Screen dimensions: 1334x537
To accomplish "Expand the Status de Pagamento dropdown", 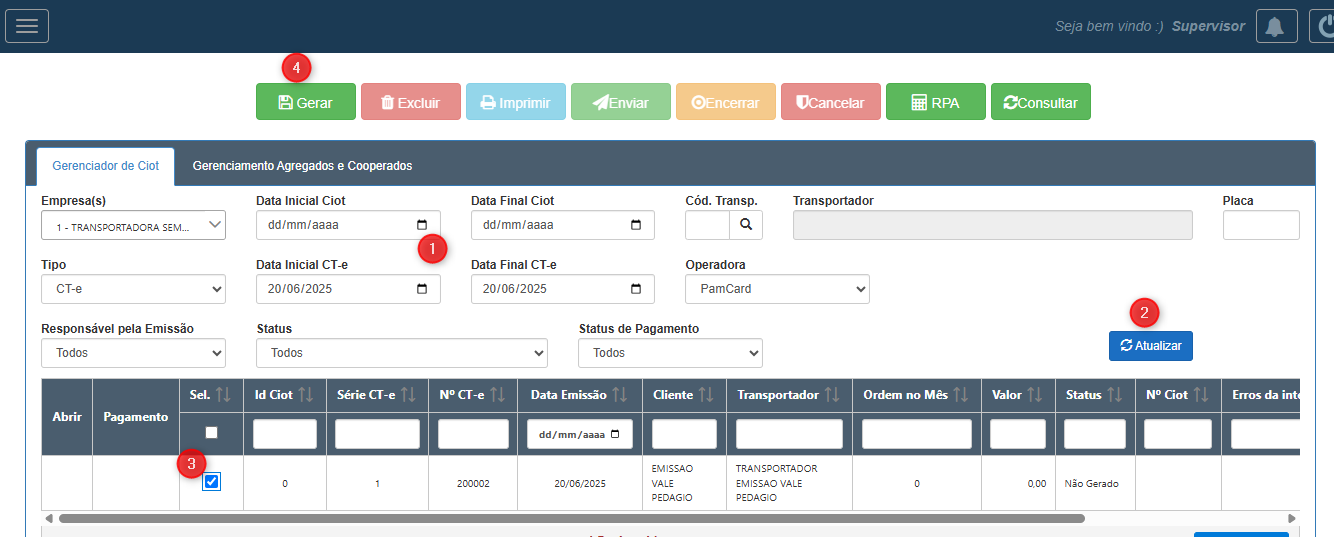I will (670, 353).
